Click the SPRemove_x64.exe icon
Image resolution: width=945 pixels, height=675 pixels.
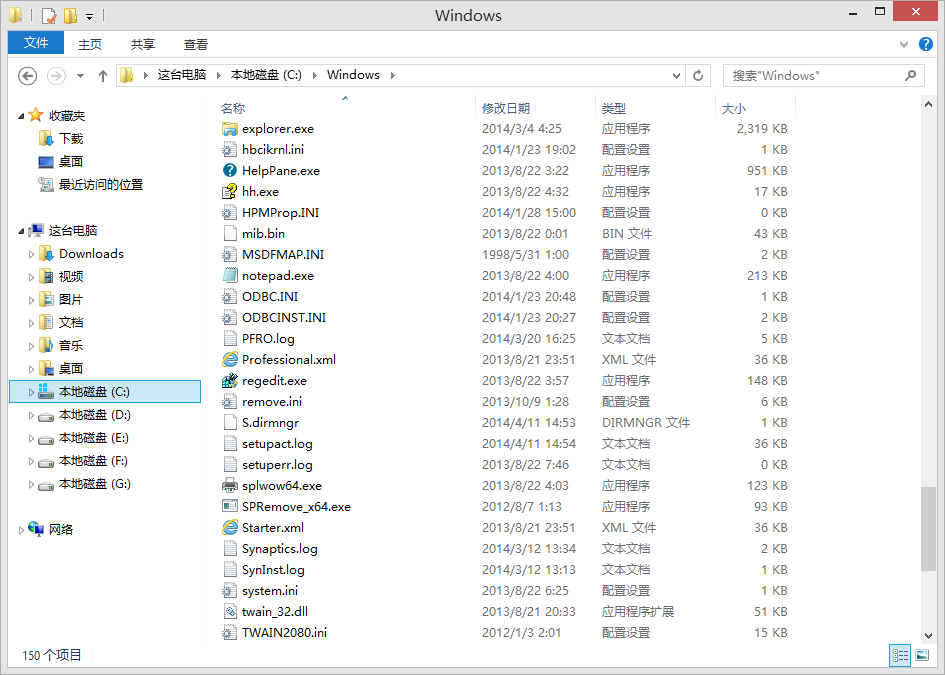point(230,507)
